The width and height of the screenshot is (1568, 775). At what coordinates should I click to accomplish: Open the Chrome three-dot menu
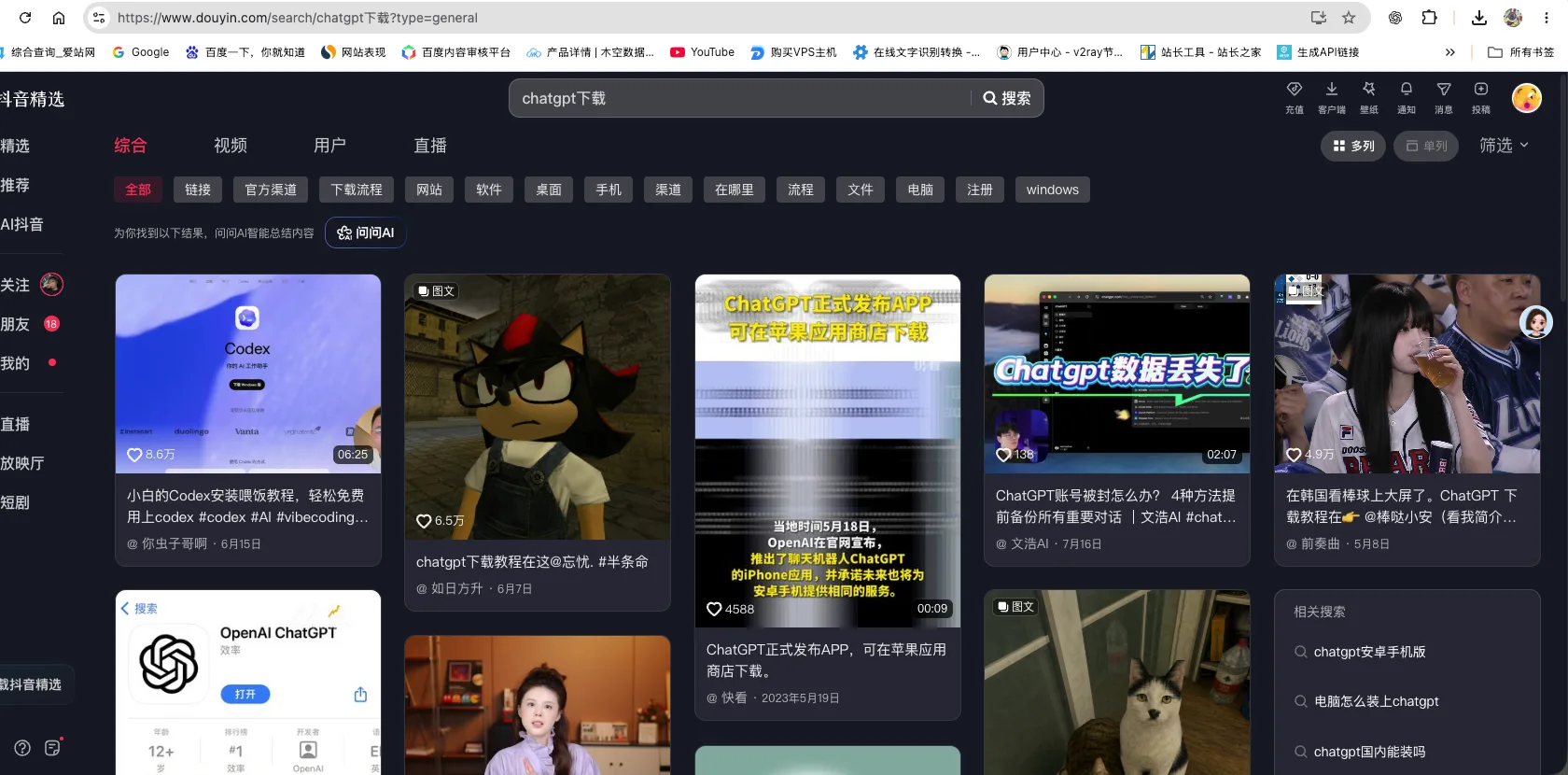coord(1547,18)
